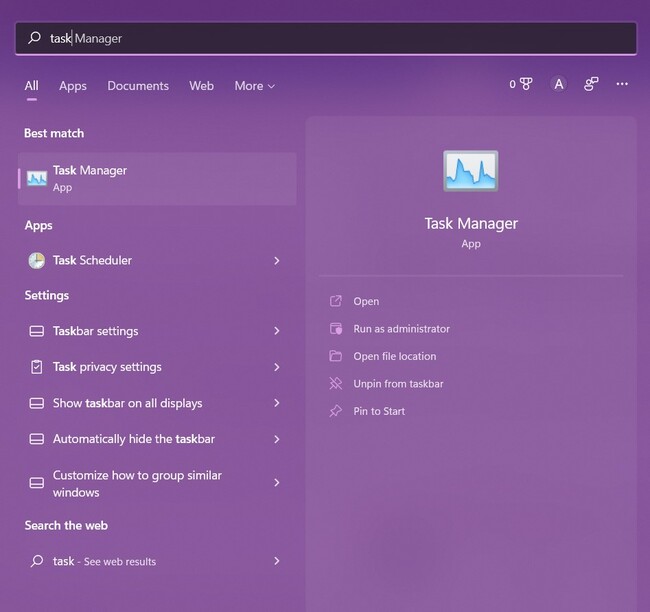This screenshot has height=612, width=650.
Task: Click the Task privacy settings clipboard icon
Action: tap(36, 367)
